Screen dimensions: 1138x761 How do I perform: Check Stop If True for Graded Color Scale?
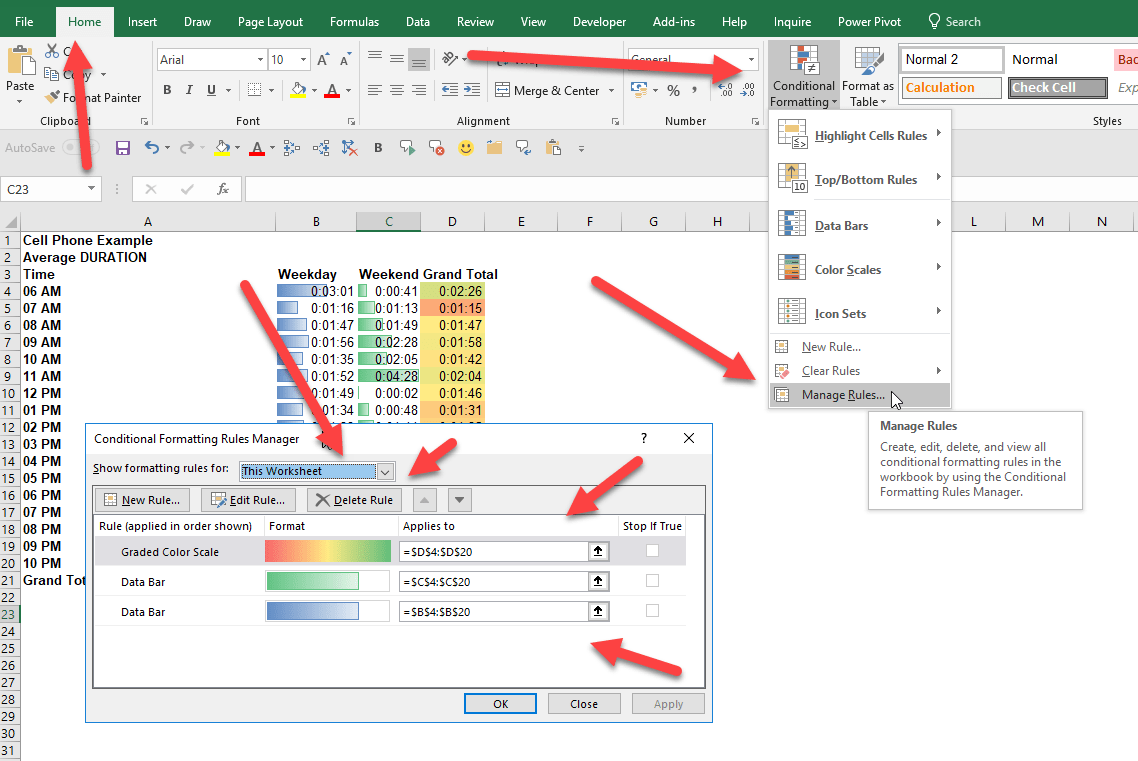coord(654,551)
